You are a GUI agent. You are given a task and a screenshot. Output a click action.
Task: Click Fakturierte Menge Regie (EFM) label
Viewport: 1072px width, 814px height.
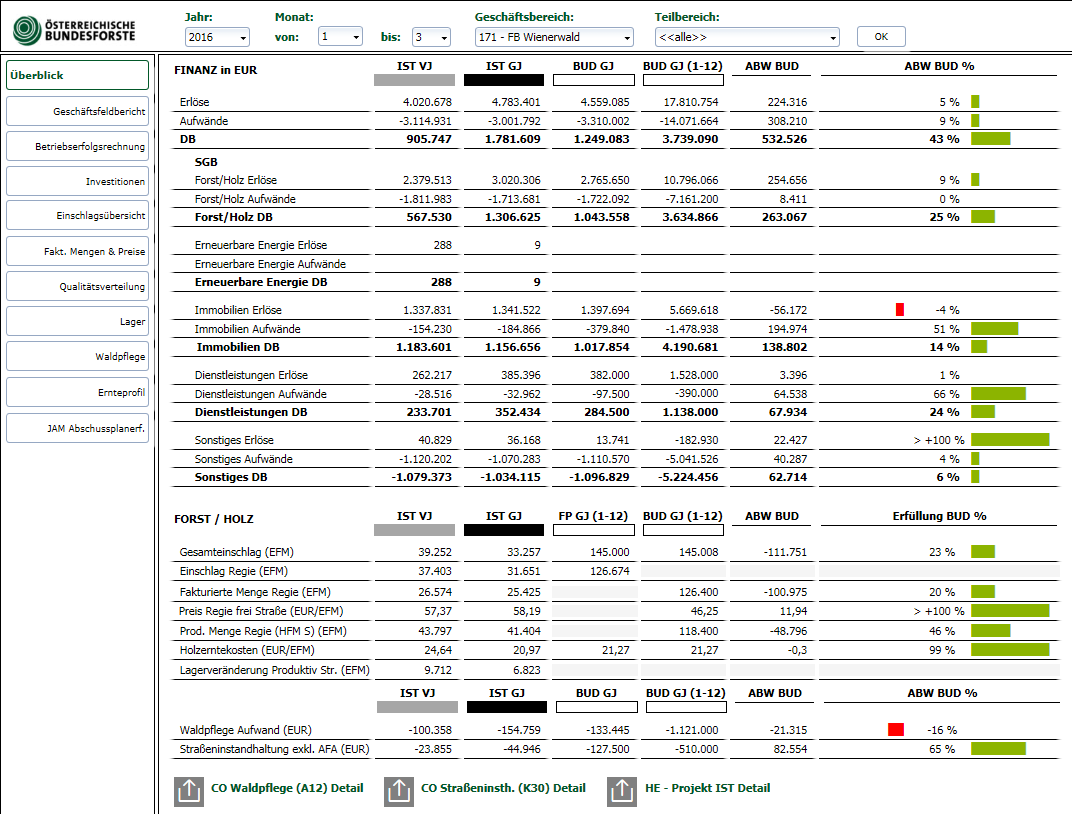pyautogui.click(x=255, y=592)
